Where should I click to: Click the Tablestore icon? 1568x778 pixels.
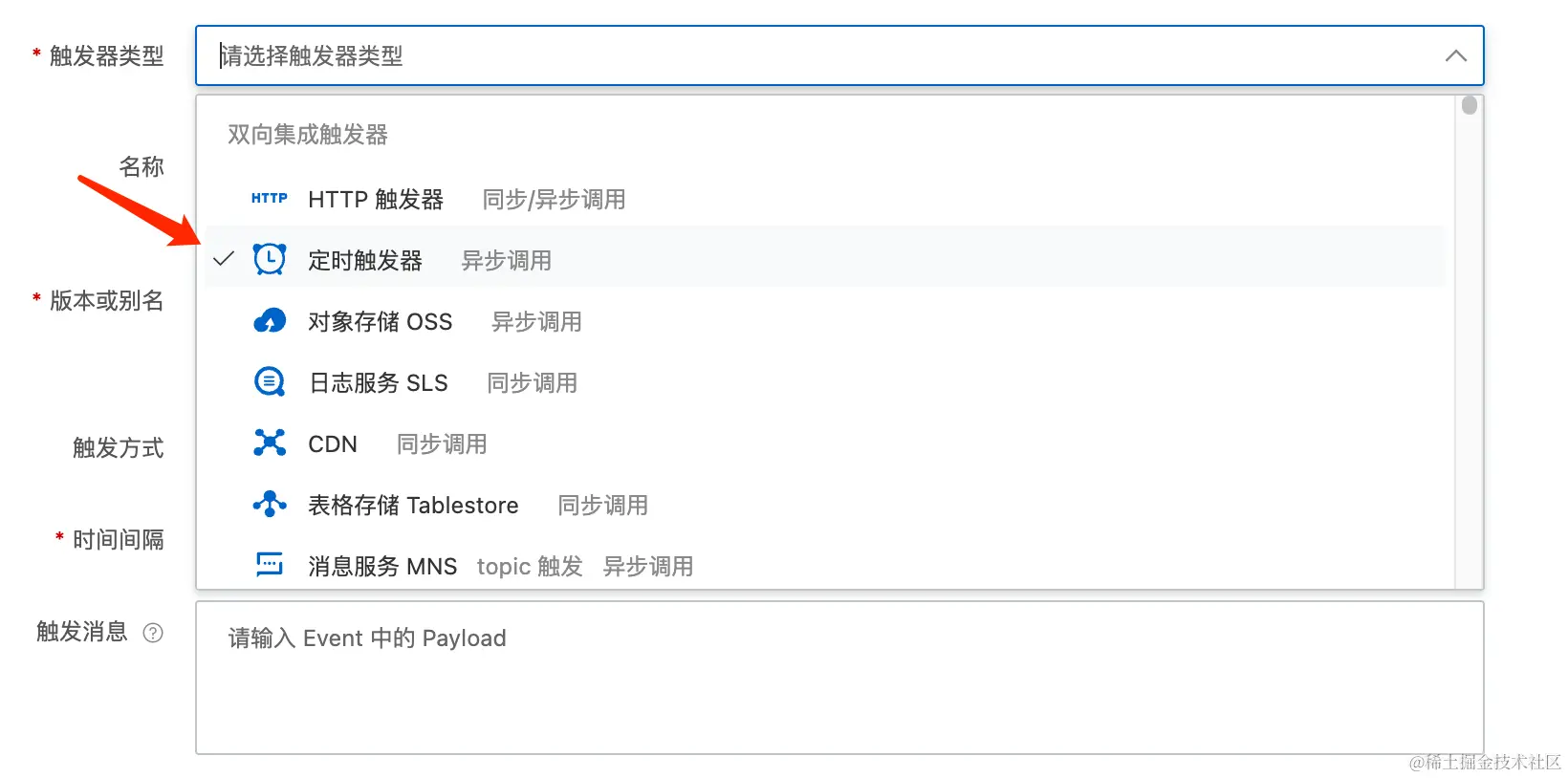click(x=270, y=504)
